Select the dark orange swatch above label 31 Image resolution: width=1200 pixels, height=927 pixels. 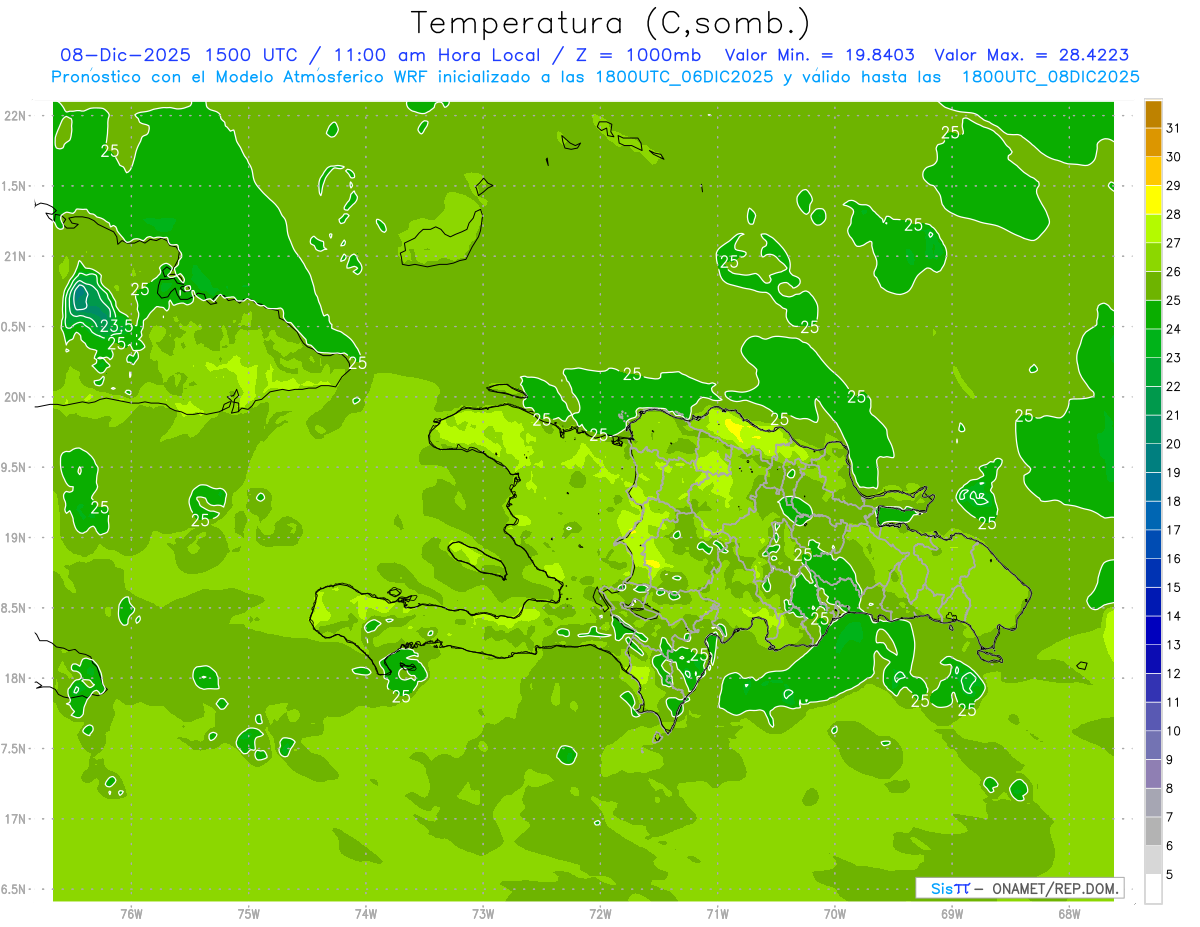[x=1153, y=114]
